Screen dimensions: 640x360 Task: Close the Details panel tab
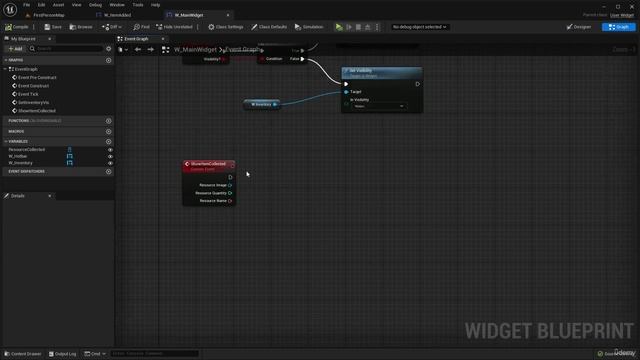pyautogui.click(x=49, y=196)
